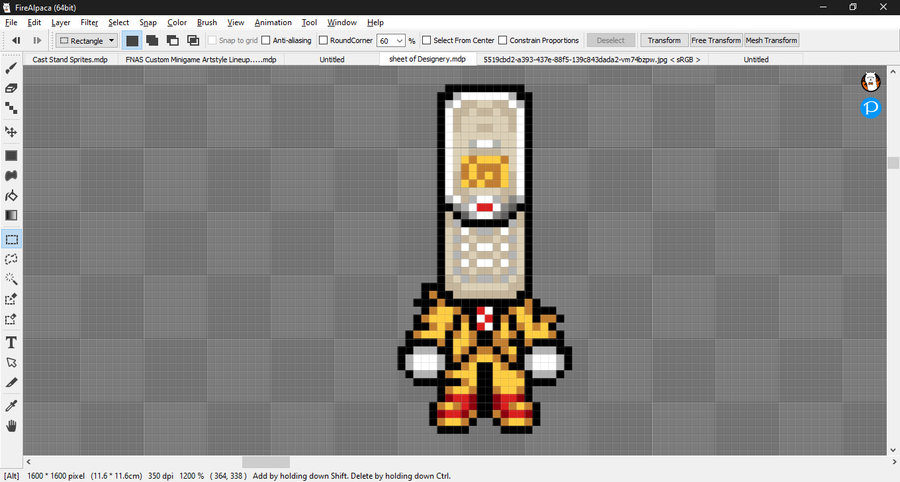Select the Magic Wand tool

coord(11,279)
